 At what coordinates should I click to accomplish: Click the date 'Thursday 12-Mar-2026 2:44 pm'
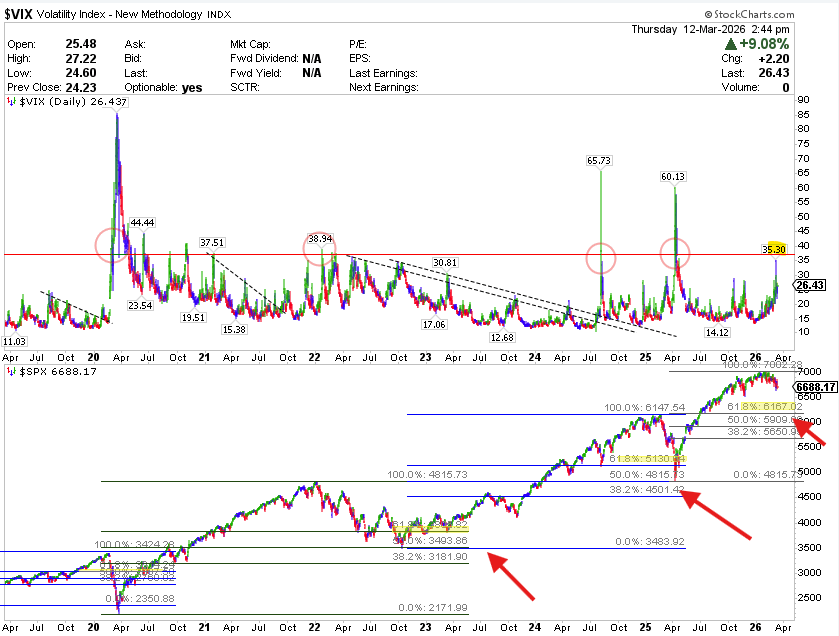[x=710, y=29]
